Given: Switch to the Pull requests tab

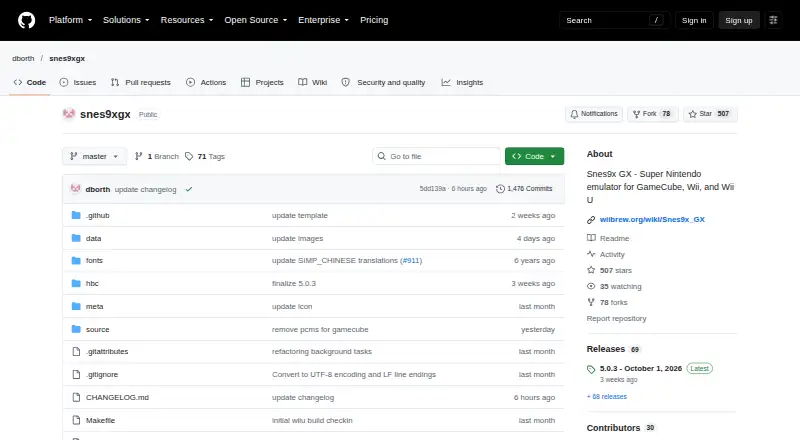Looking at the screenshot, I should [141, 82].
